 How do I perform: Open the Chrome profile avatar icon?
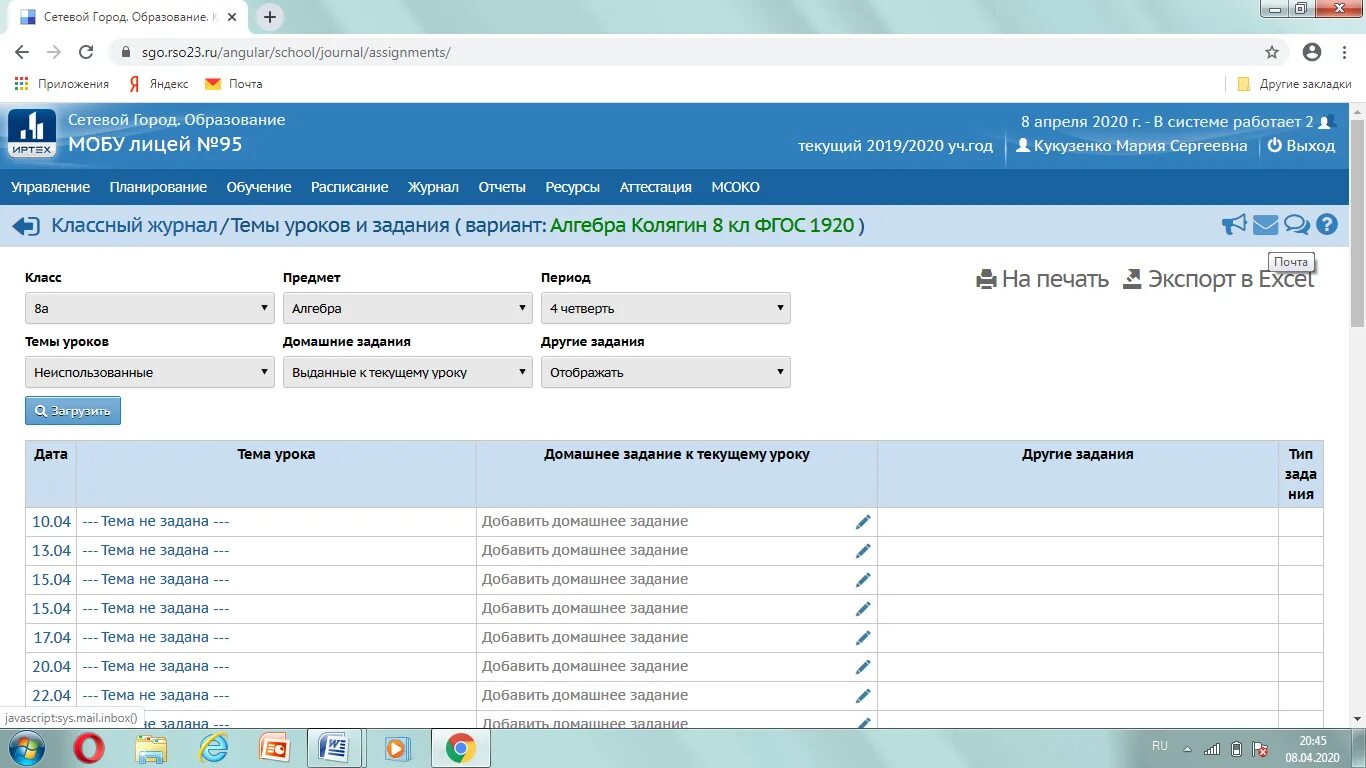click(1312, 52)
